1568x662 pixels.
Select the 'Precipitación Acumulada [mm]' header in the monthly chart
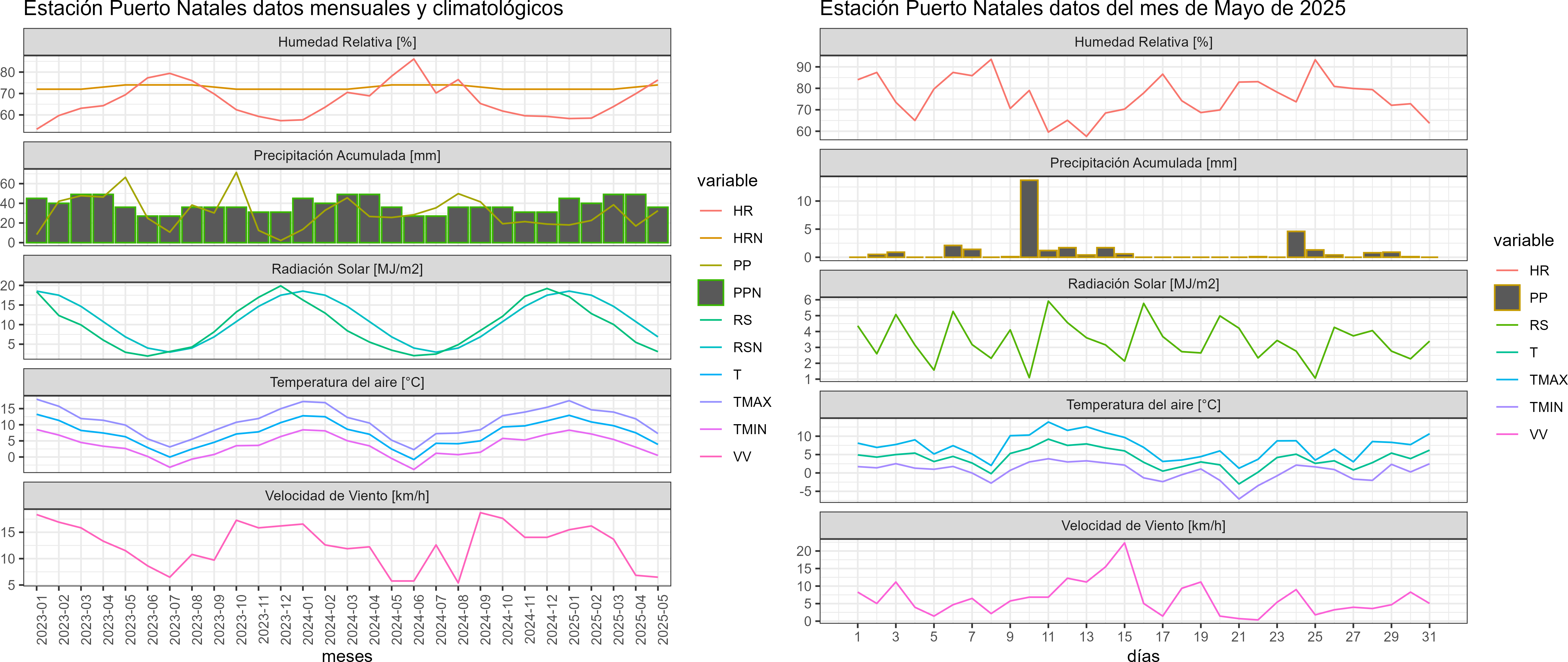click(x=347, y=155)
